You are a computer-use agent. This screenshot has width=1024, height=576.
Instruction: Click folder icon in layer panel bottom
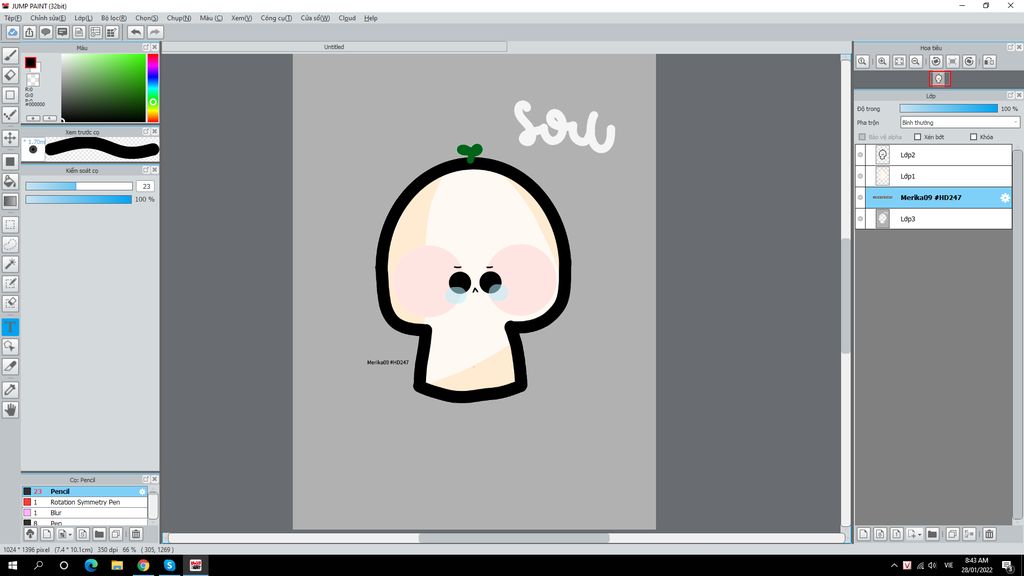click(932, 534)
